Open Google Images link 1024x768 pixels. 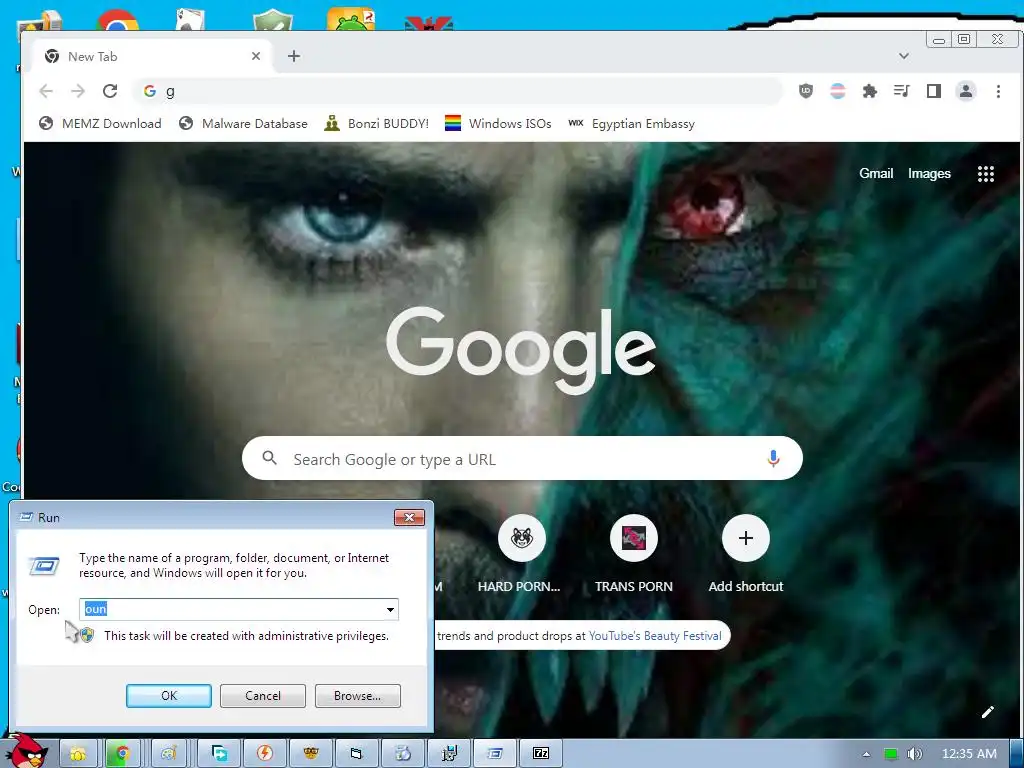pos(929,173)
